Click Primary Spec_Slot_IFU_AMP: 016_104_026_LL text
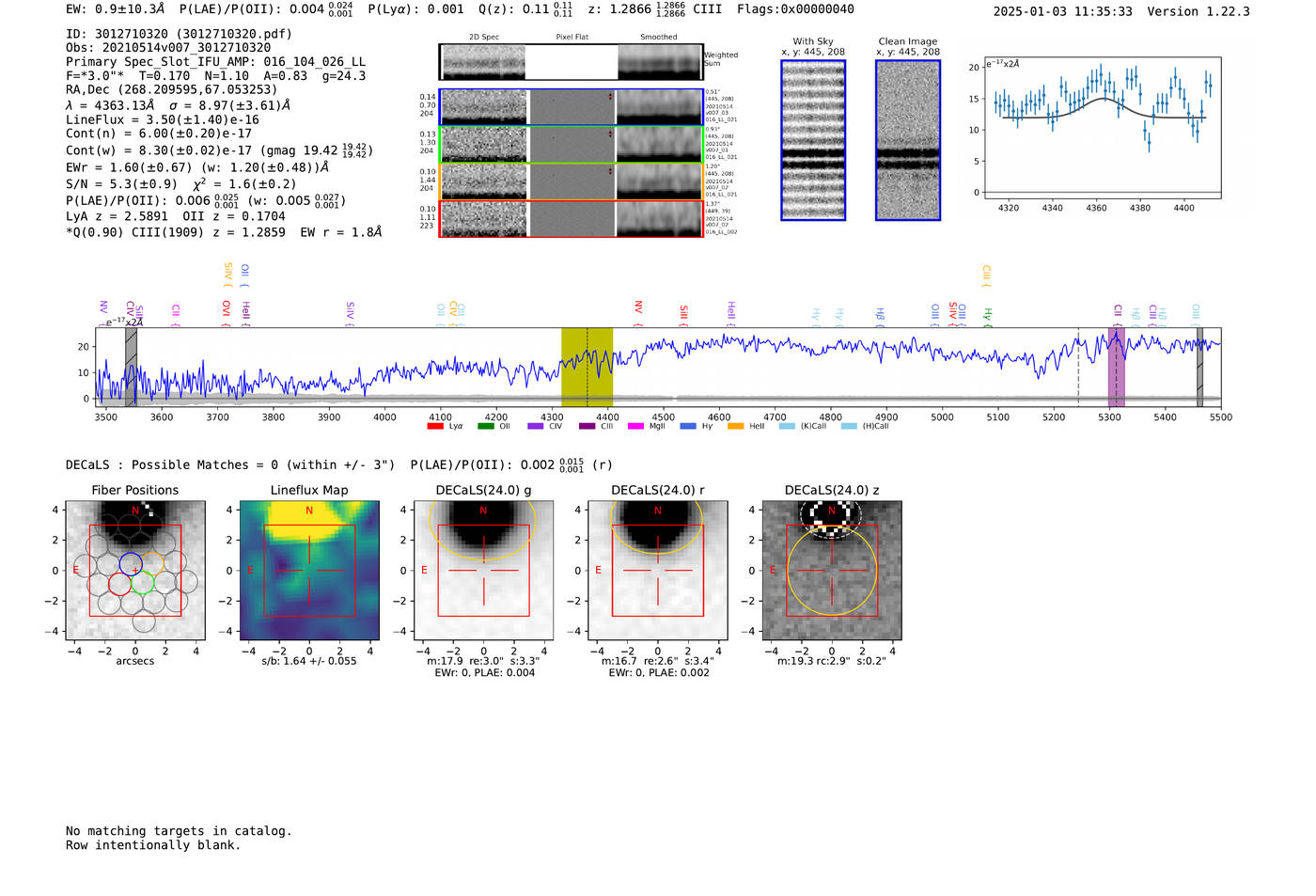This screenshot has height=896, width=1316. click(215, 61)
